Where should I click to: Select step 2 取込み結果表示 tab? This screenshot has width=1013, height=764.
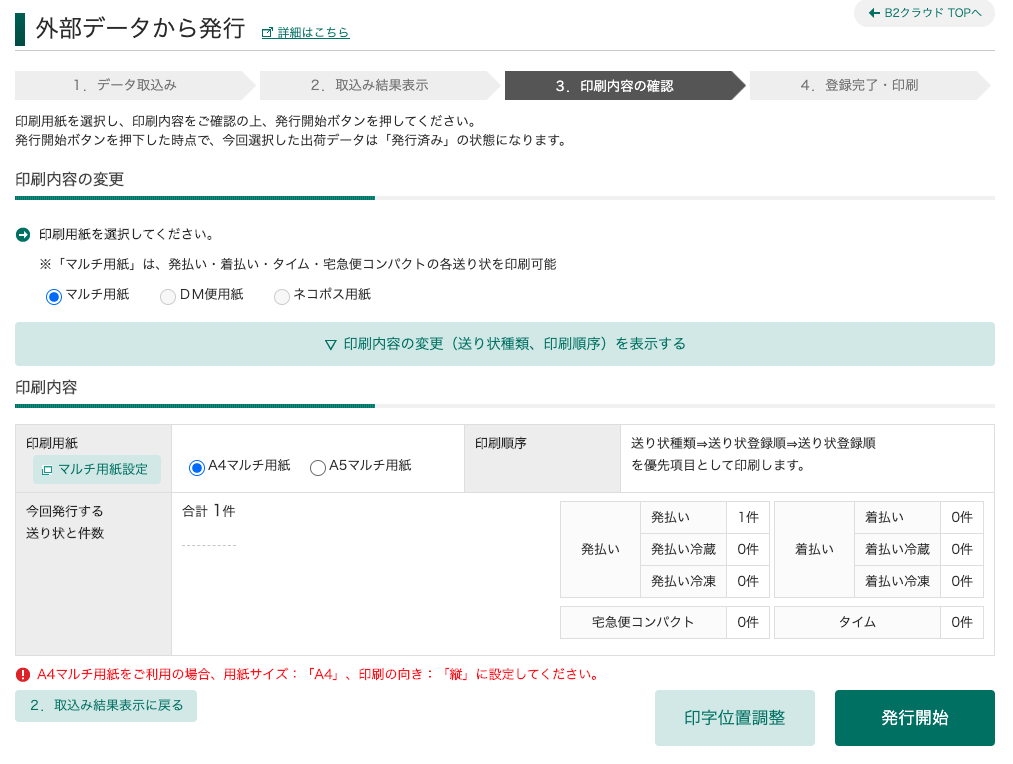pyautogui.click(x=380, y=85)
